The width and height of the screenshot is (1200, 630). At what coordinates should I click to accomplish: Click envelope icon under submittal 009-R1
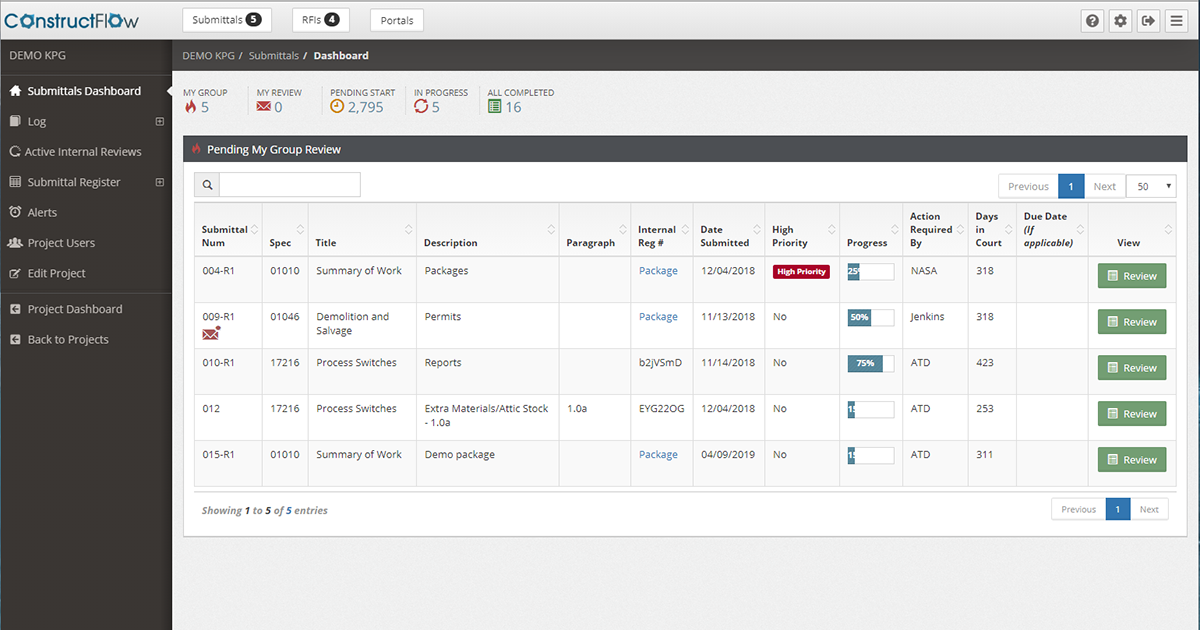tap(211, 333)
